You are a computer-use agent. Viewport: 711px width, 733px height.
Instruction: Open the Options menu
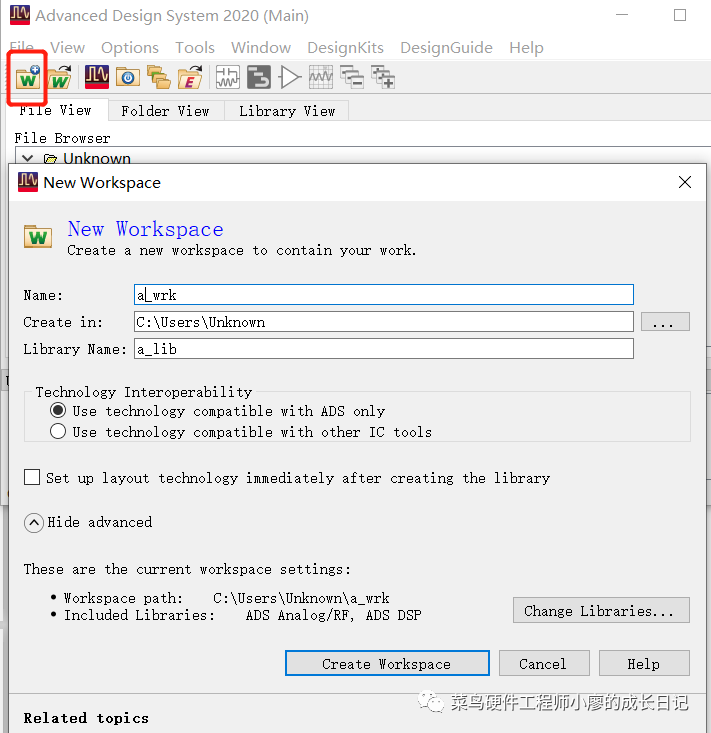point(129,47)
